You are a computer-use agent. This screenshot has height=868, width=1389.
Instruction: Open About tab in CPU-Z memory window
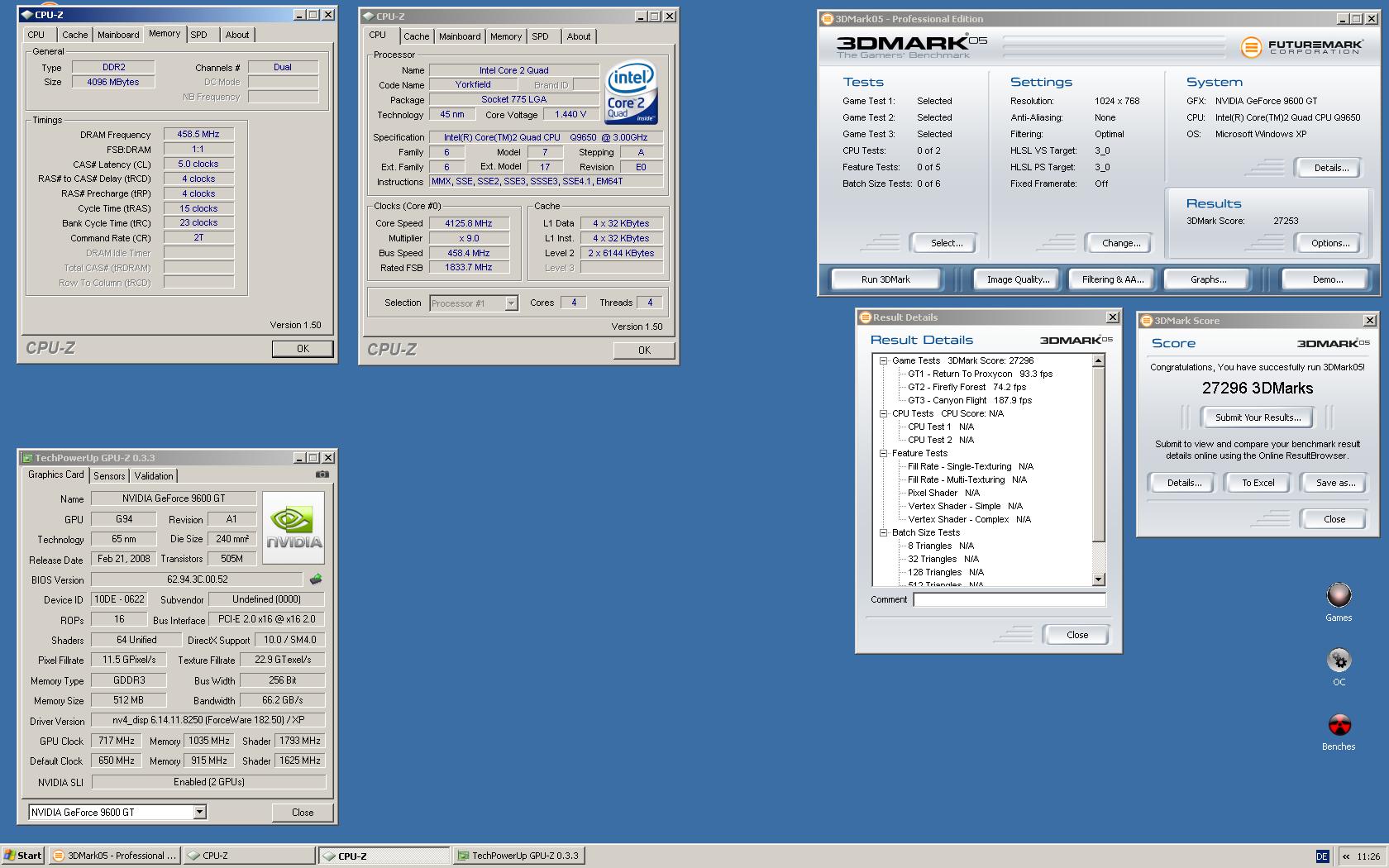point(237,35)
